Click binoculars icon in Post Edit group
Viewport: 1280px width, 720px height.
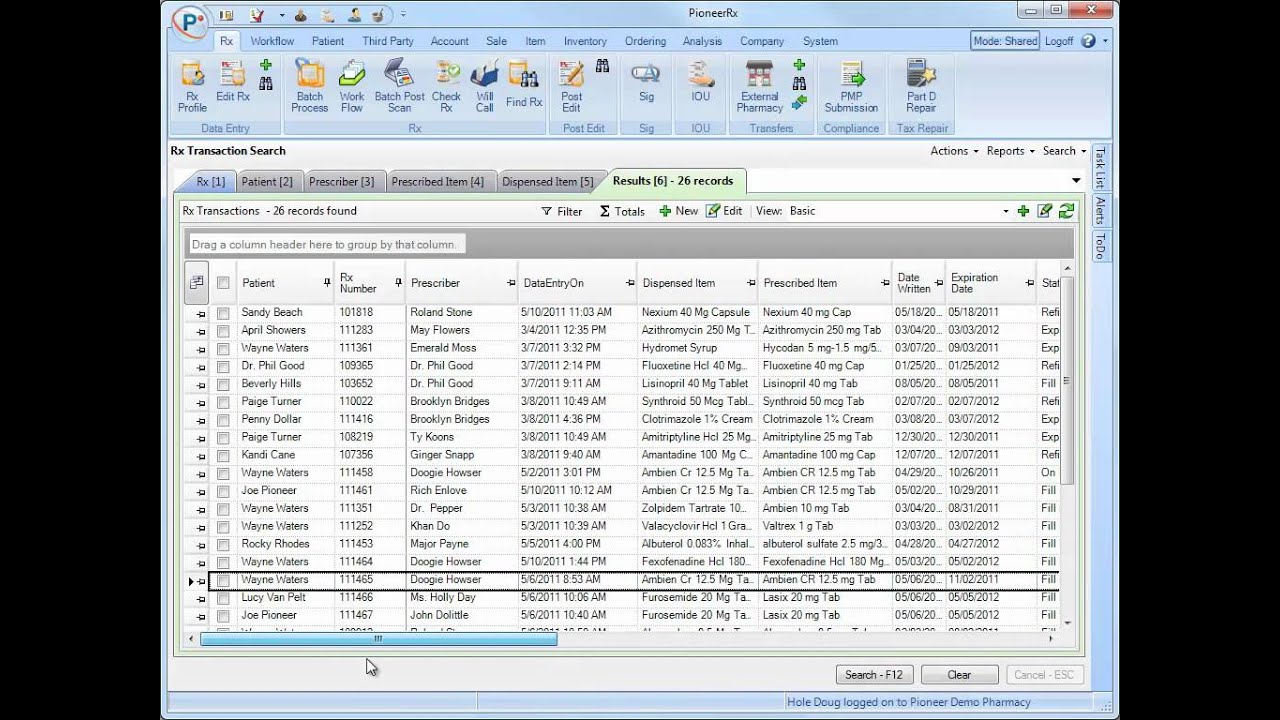[x=603, y=66]
